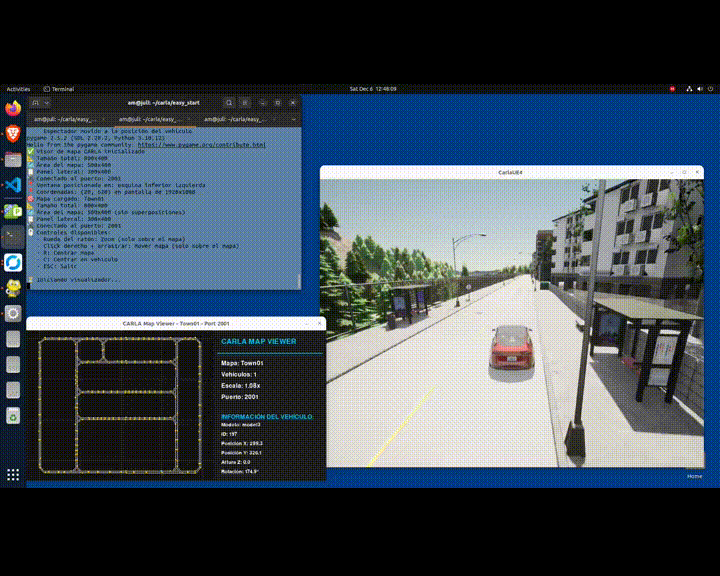
Task: Show Applications grid button
Action: pos(13,474)
